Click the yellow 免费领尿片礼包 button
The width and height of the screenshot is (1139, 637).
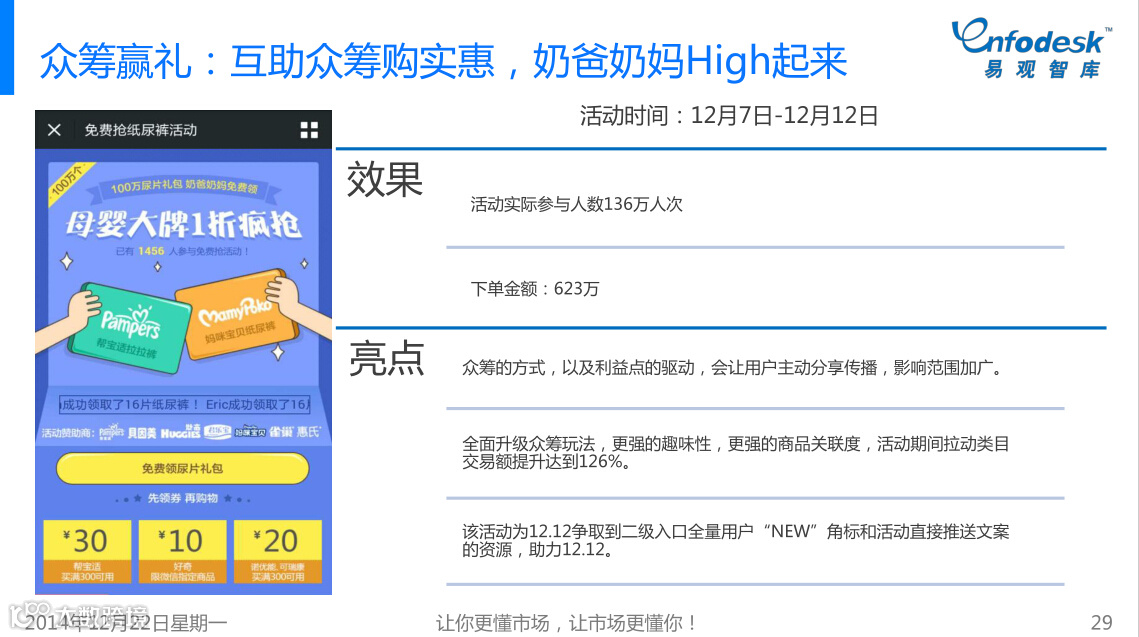pyautogui.click(x=182, y=468)
